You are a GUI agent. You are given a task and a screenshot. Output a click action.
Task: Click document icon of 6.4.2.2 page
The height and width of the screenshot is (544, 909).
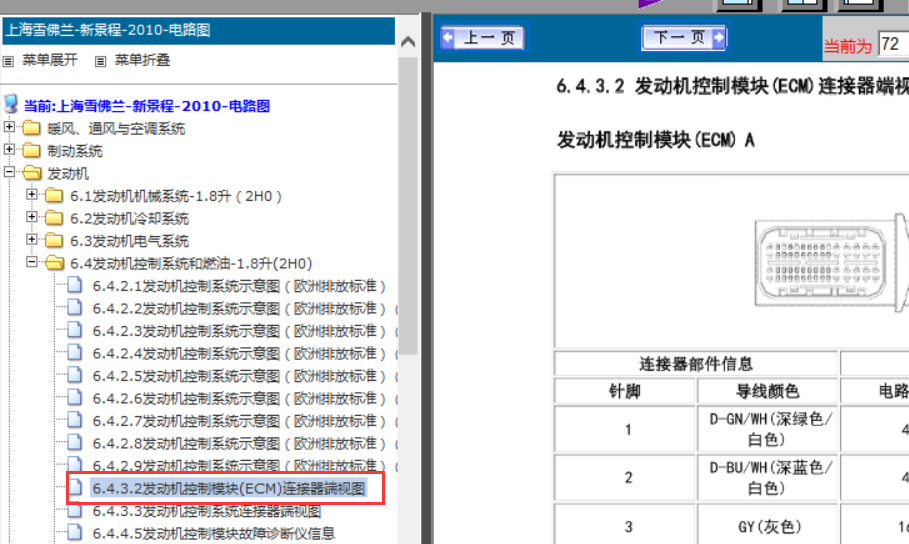point(75,307)
